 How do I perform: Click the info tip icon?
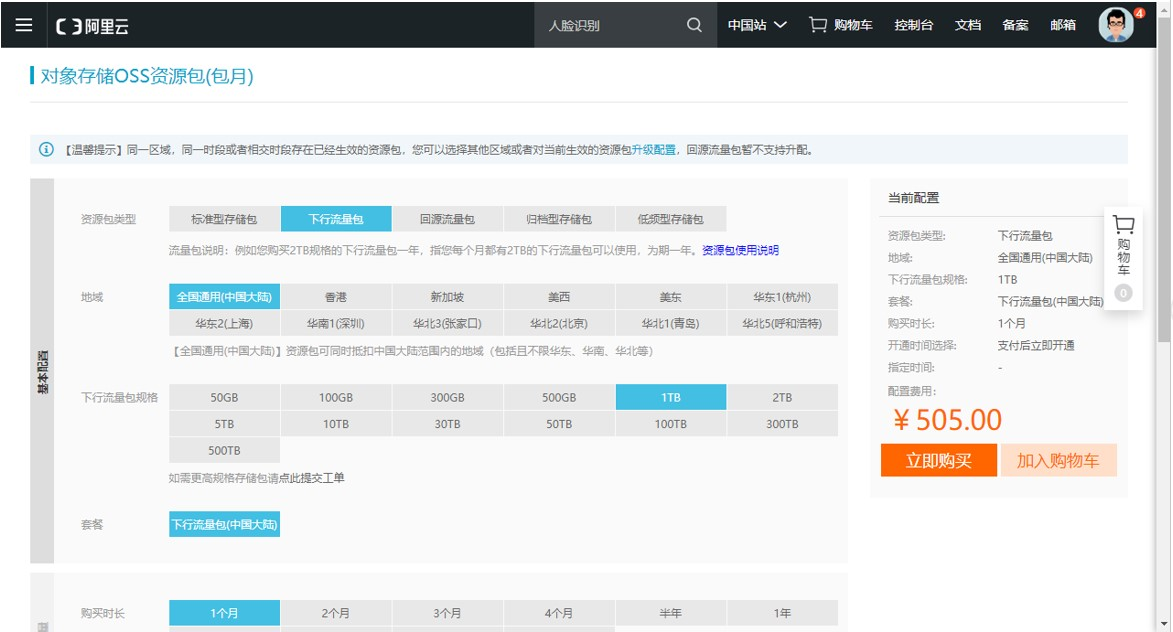[x=46, y=150]
